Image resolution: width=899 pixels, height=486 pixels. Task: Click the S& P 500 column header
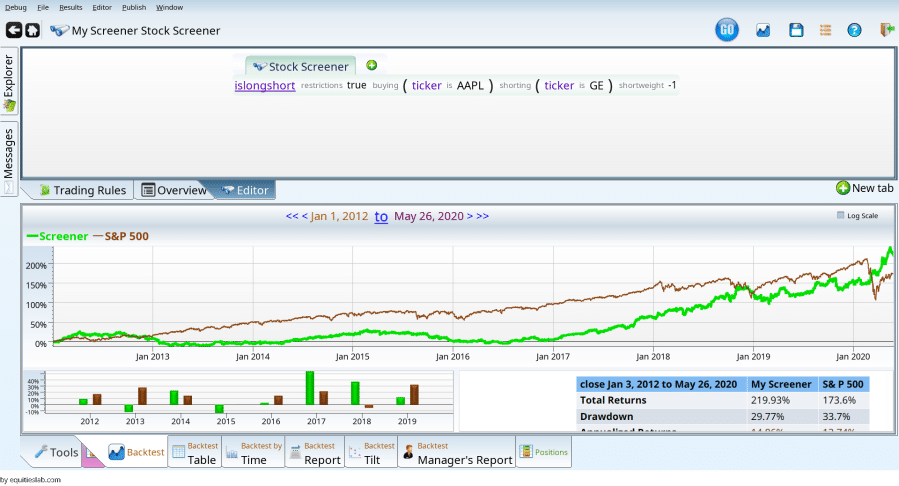coord(843,384)
